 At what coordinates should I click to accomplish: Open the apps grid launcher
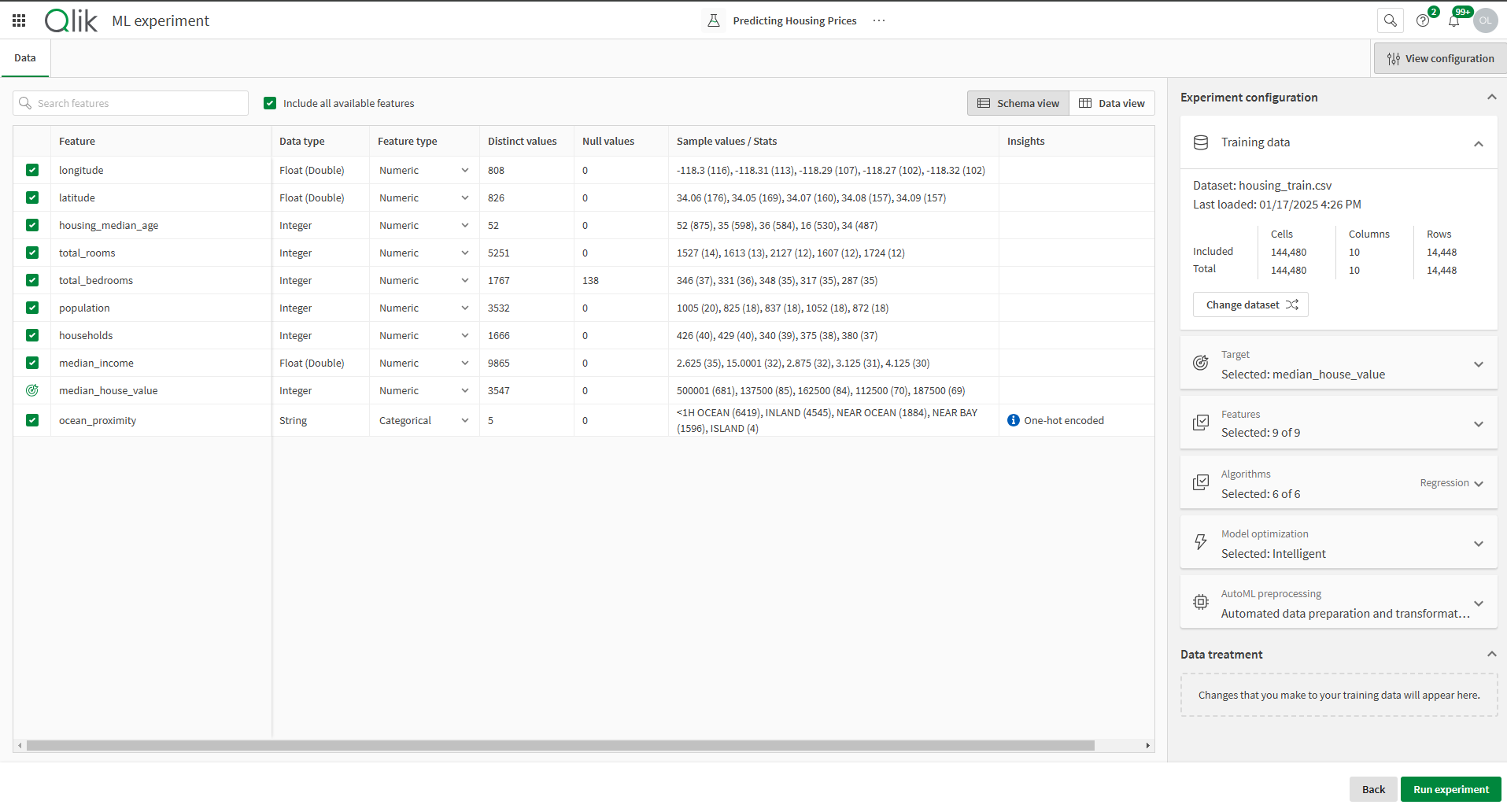tap(19, 20)
